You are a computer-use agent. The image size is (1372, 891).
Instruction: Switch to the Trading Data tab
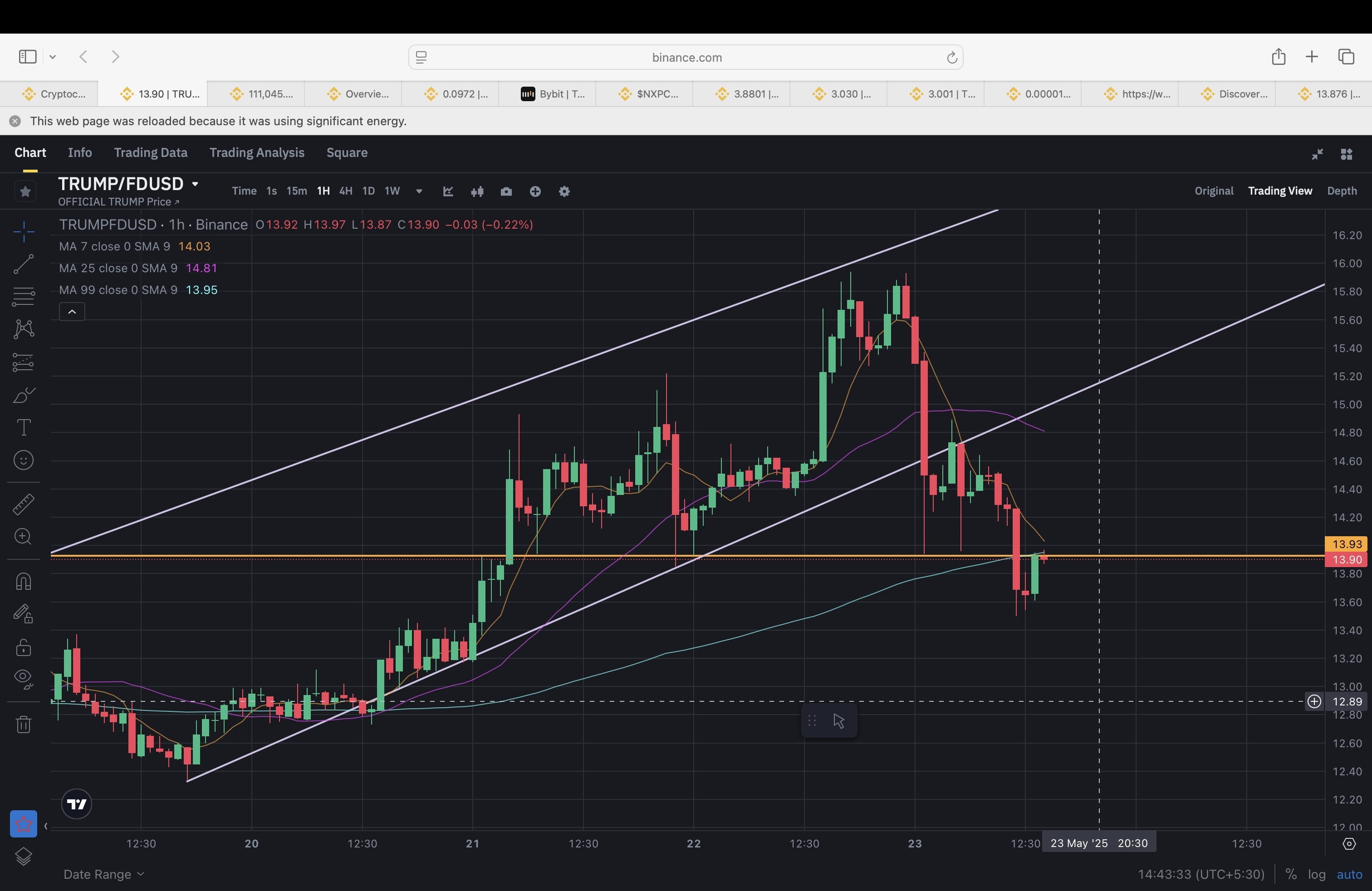(151, 153)
